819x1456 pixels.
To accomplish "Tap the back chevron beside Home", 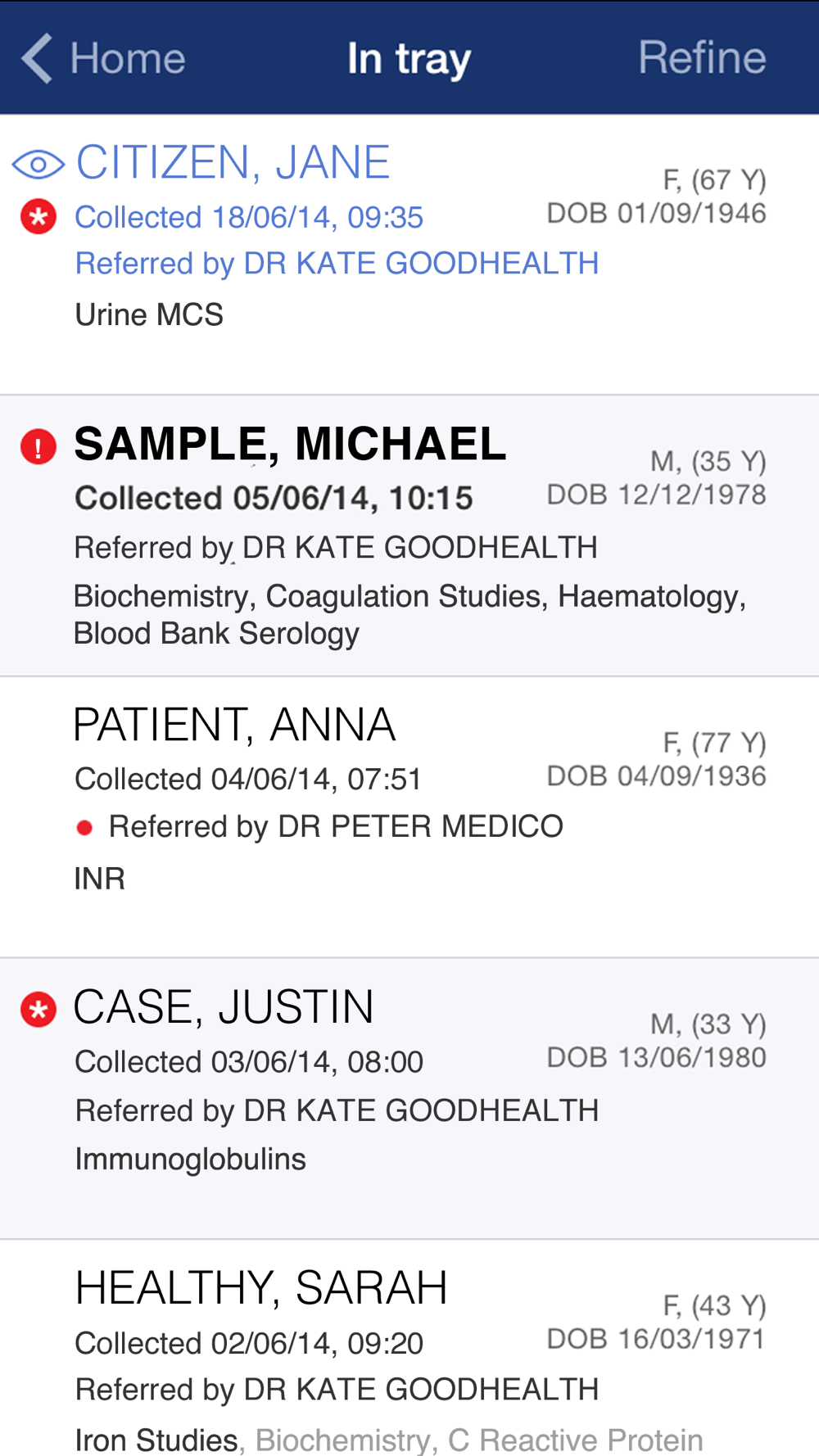I will tap(38, 58).
